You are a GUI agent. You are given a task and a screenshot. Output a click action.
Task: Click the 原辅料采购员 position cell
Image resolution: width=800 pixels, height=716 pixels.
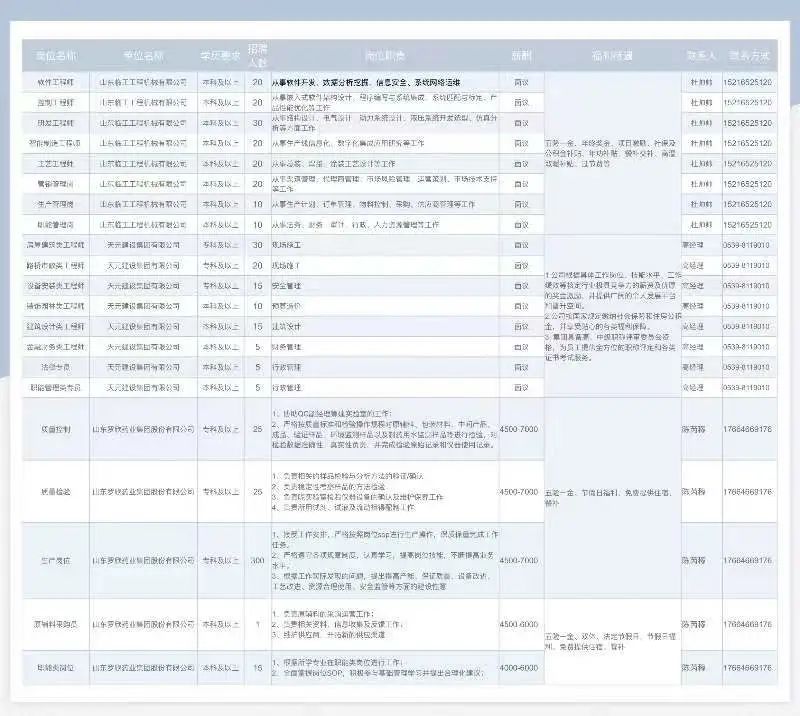[x=56, y=624]
